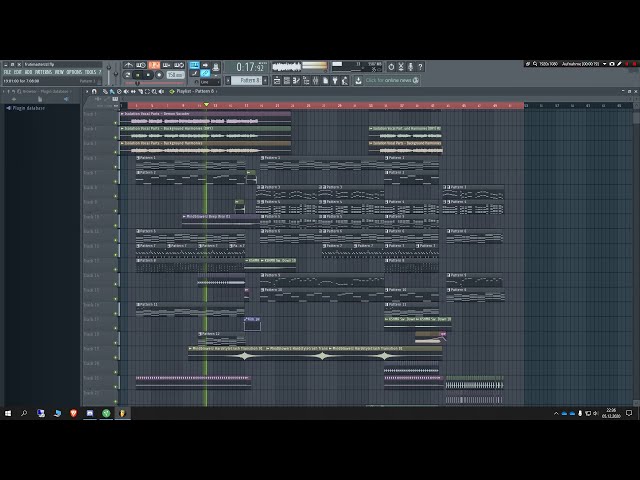Open the playlist options menu arrow
The height and width of the screenshot is (480, 640).
(x=87, y=91)
